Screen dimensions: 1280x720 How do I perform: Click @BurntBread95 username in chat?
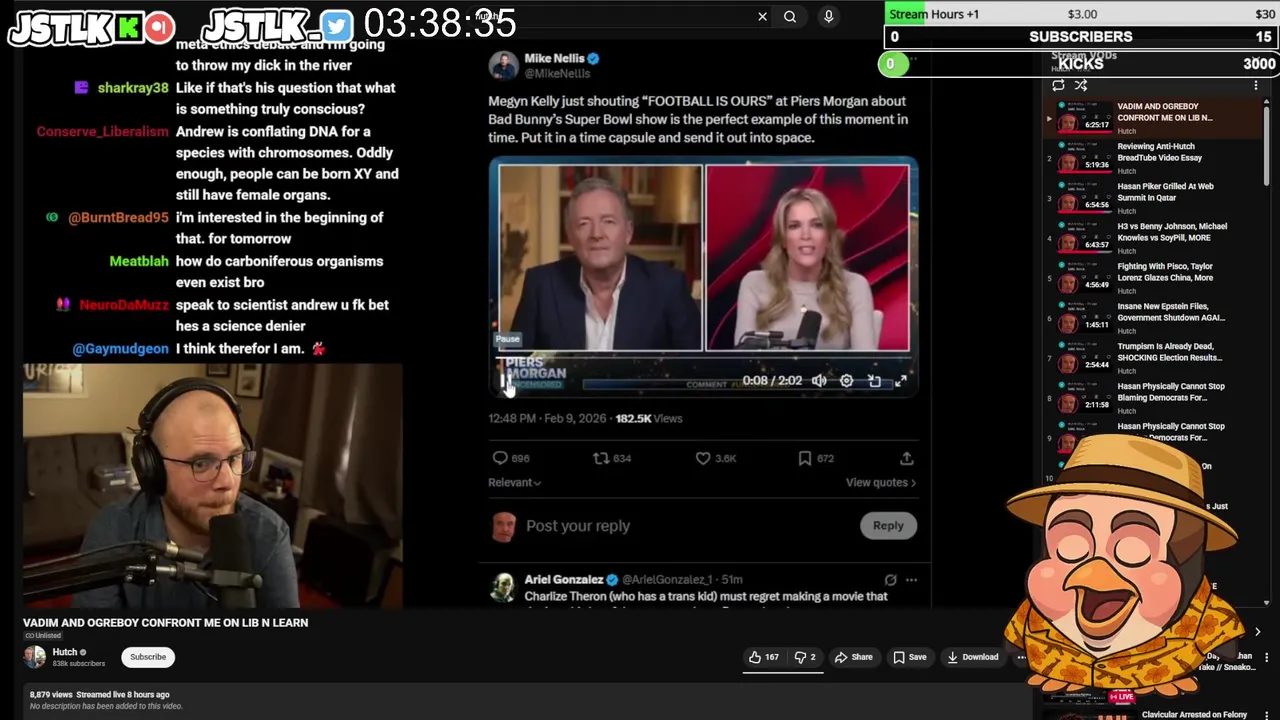pos(118,218)
